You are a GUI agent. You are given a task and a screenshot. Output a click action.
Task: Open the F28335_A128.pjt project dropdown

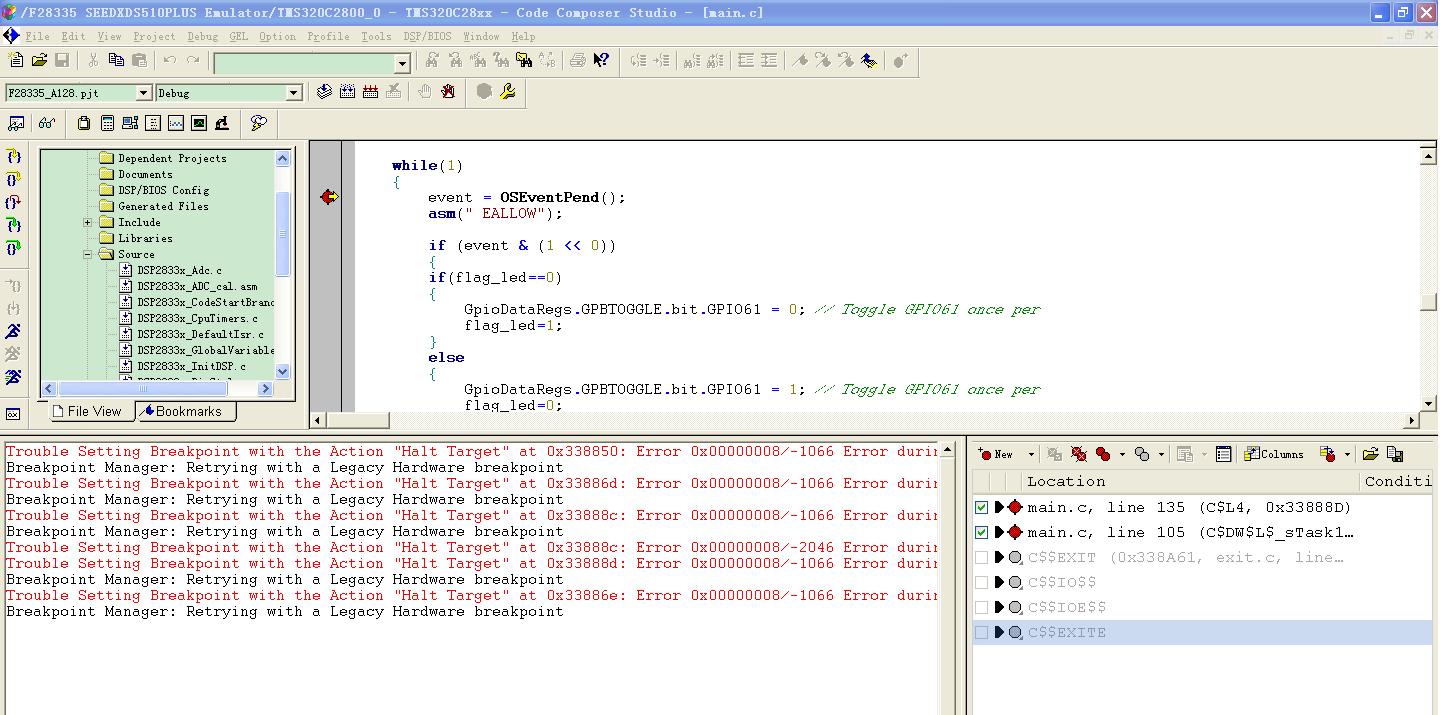click(143, 93)
